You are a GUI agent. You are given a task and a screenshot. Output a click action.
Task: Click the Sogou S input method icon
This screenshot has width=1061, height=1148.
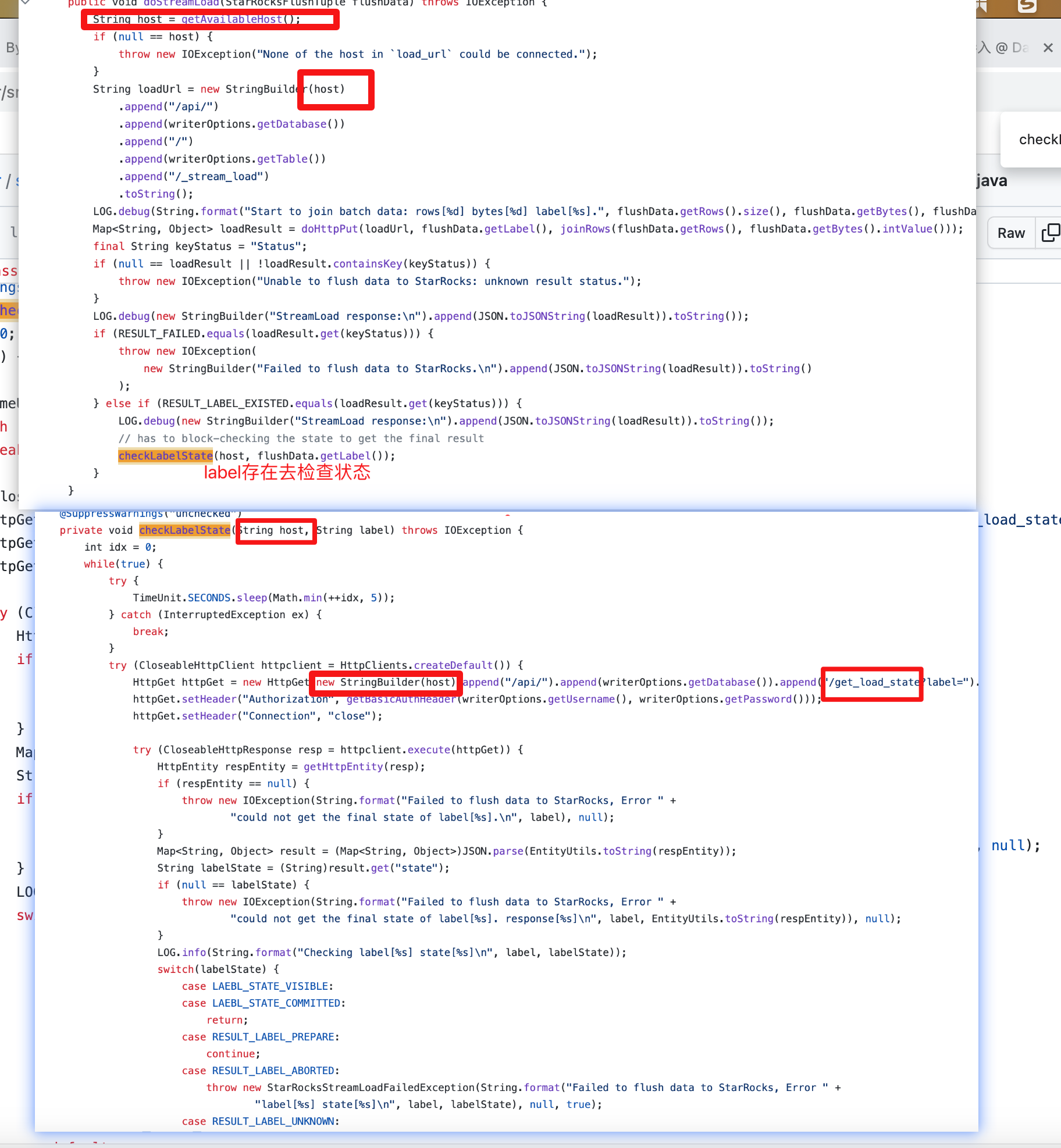[1027, 6]
